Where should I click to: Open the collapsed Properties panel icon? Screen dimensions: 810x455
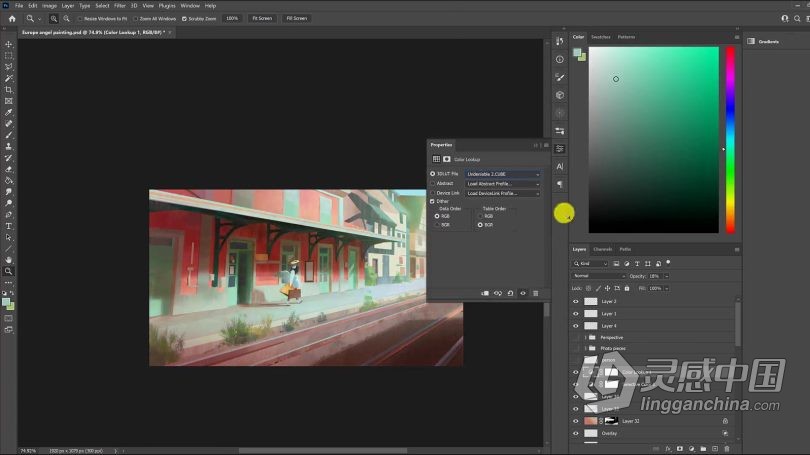559,149
